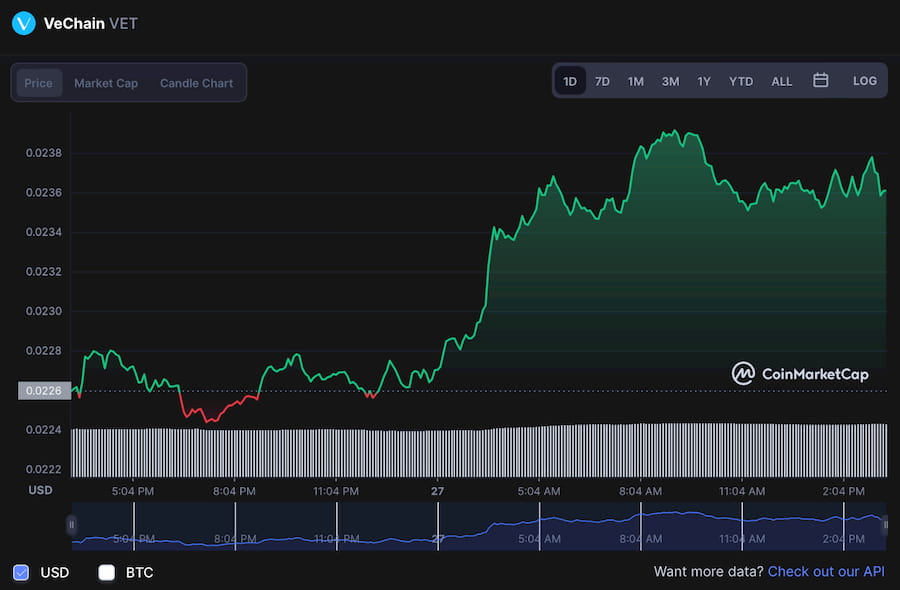The image size is (900, 590).
Task: Switch to the Price tab
Action: click(39, 83)
